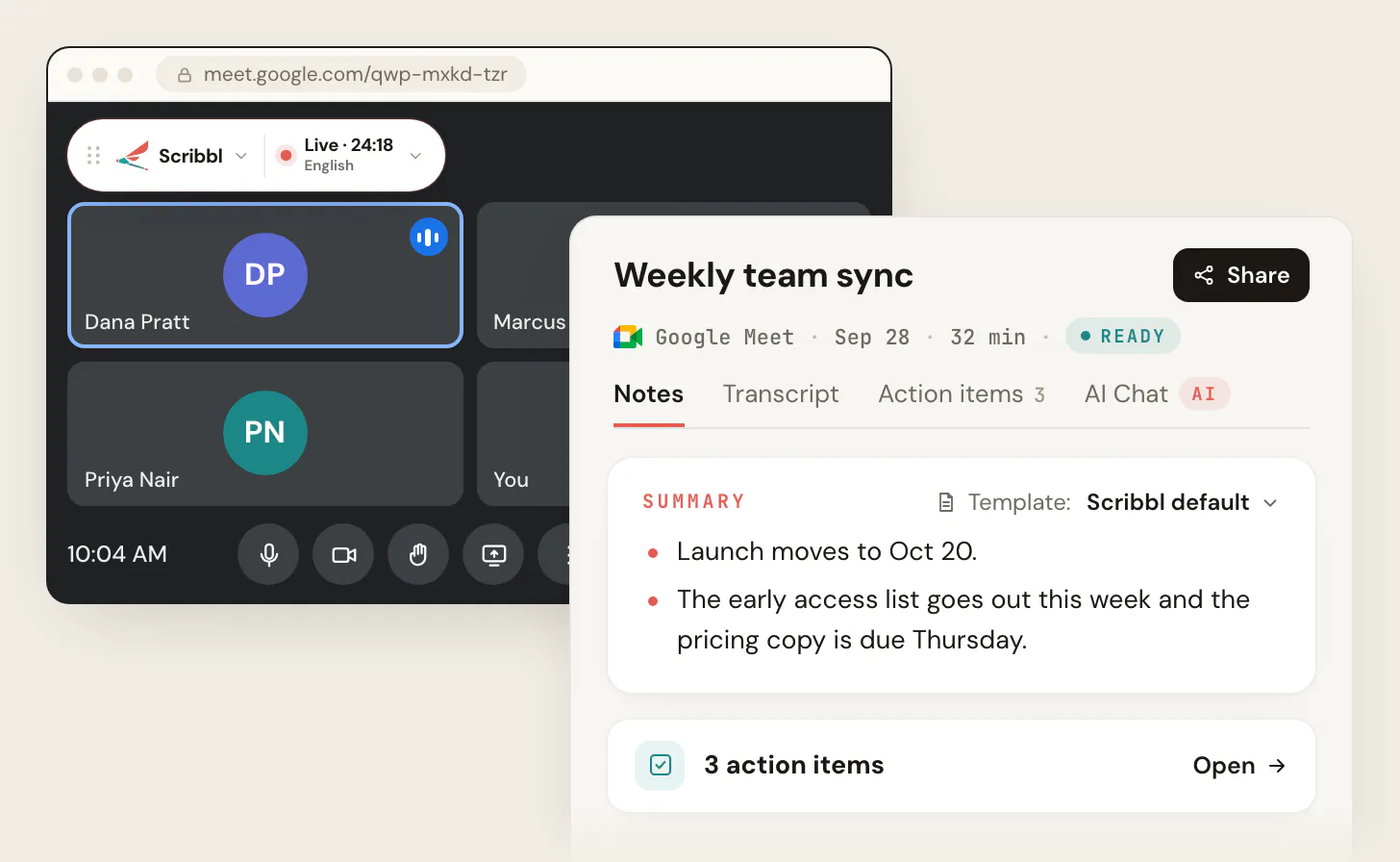1400x862 pixels.
Task: Click the 10:04 AM clock text
Action: click(x=117, y=554)
